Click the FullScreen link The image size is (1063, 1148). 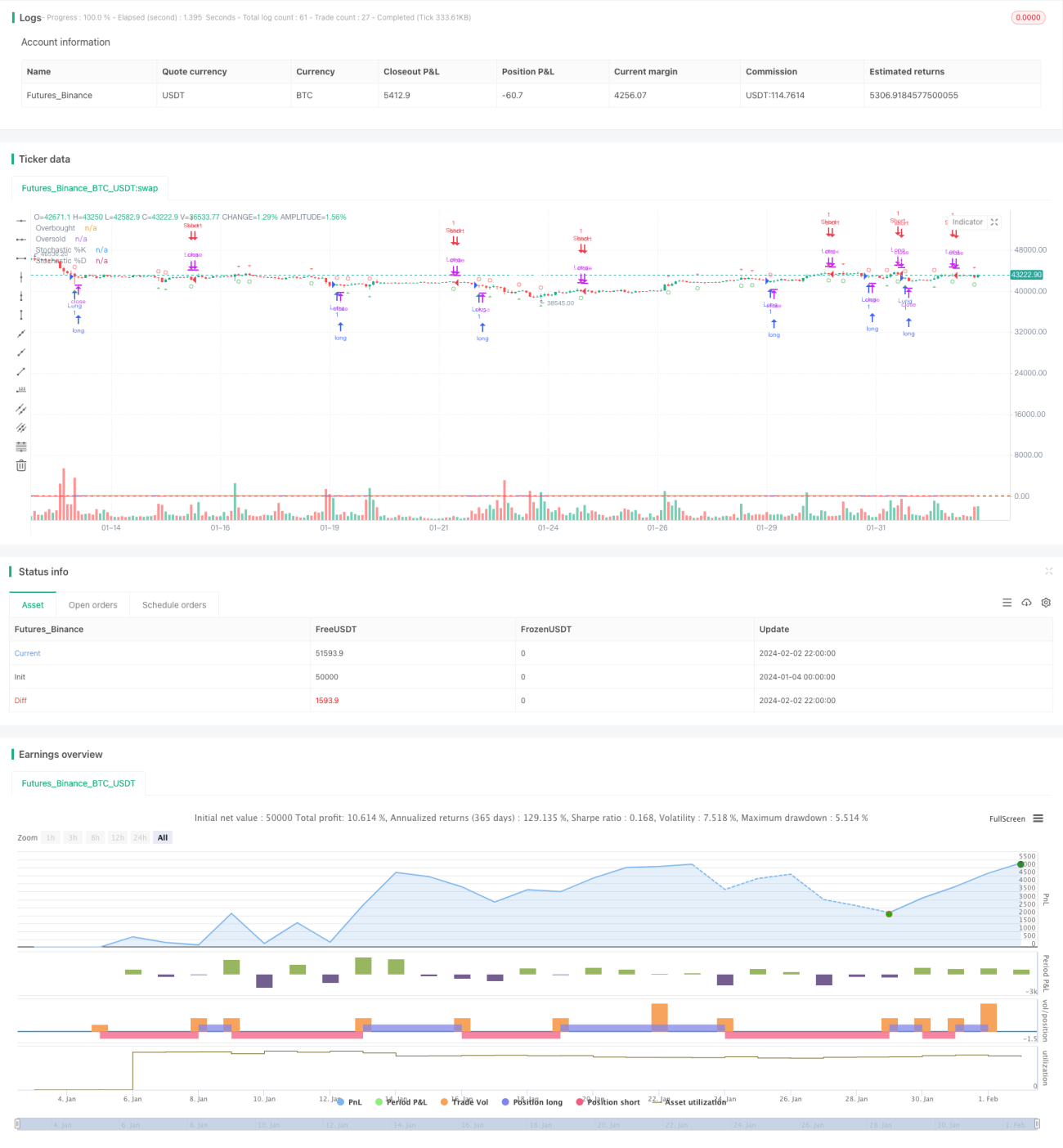coord(1007,818)
